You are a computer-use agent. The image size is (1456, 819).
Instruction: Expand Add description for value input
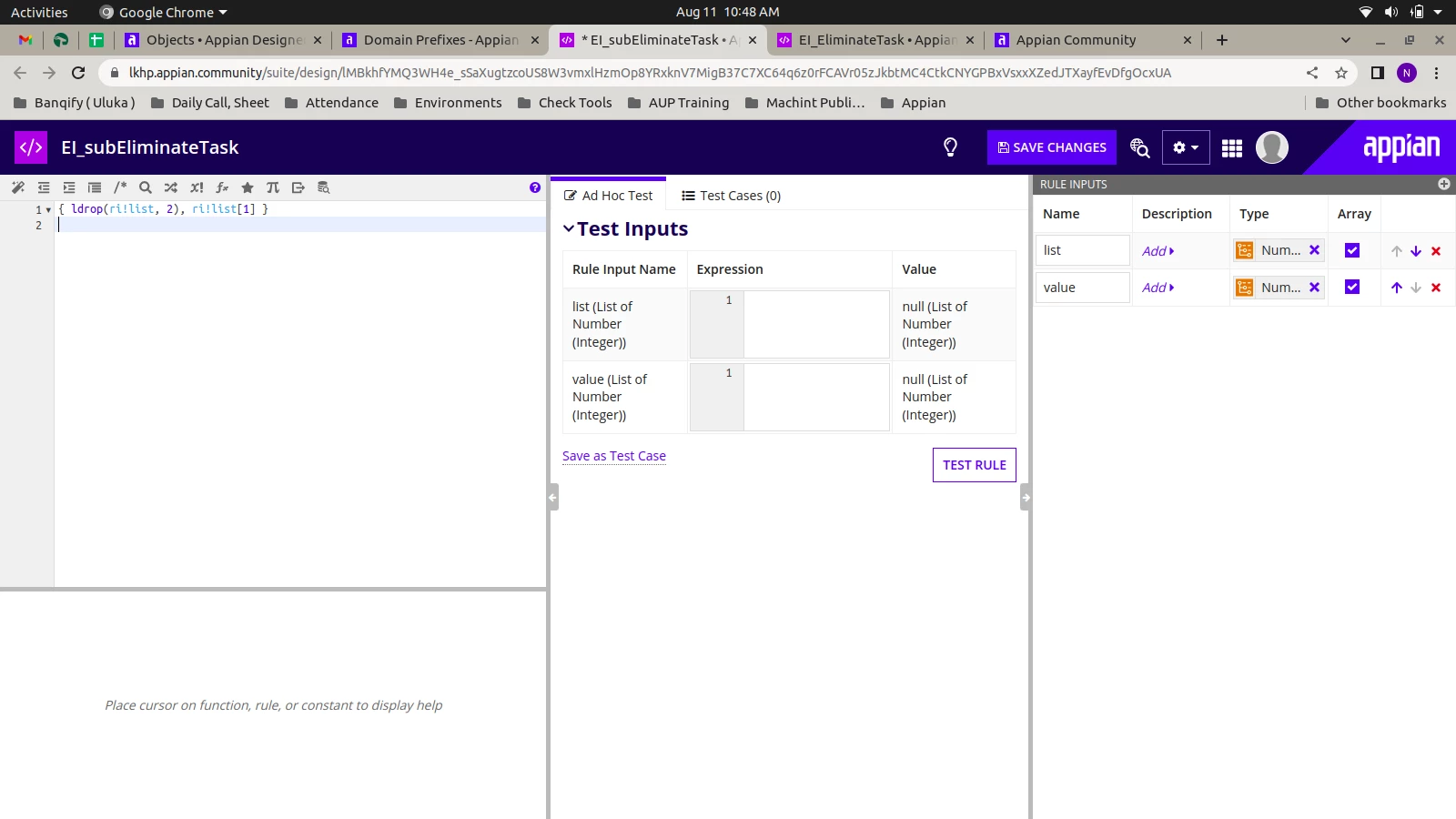[x=1158, y=288]
